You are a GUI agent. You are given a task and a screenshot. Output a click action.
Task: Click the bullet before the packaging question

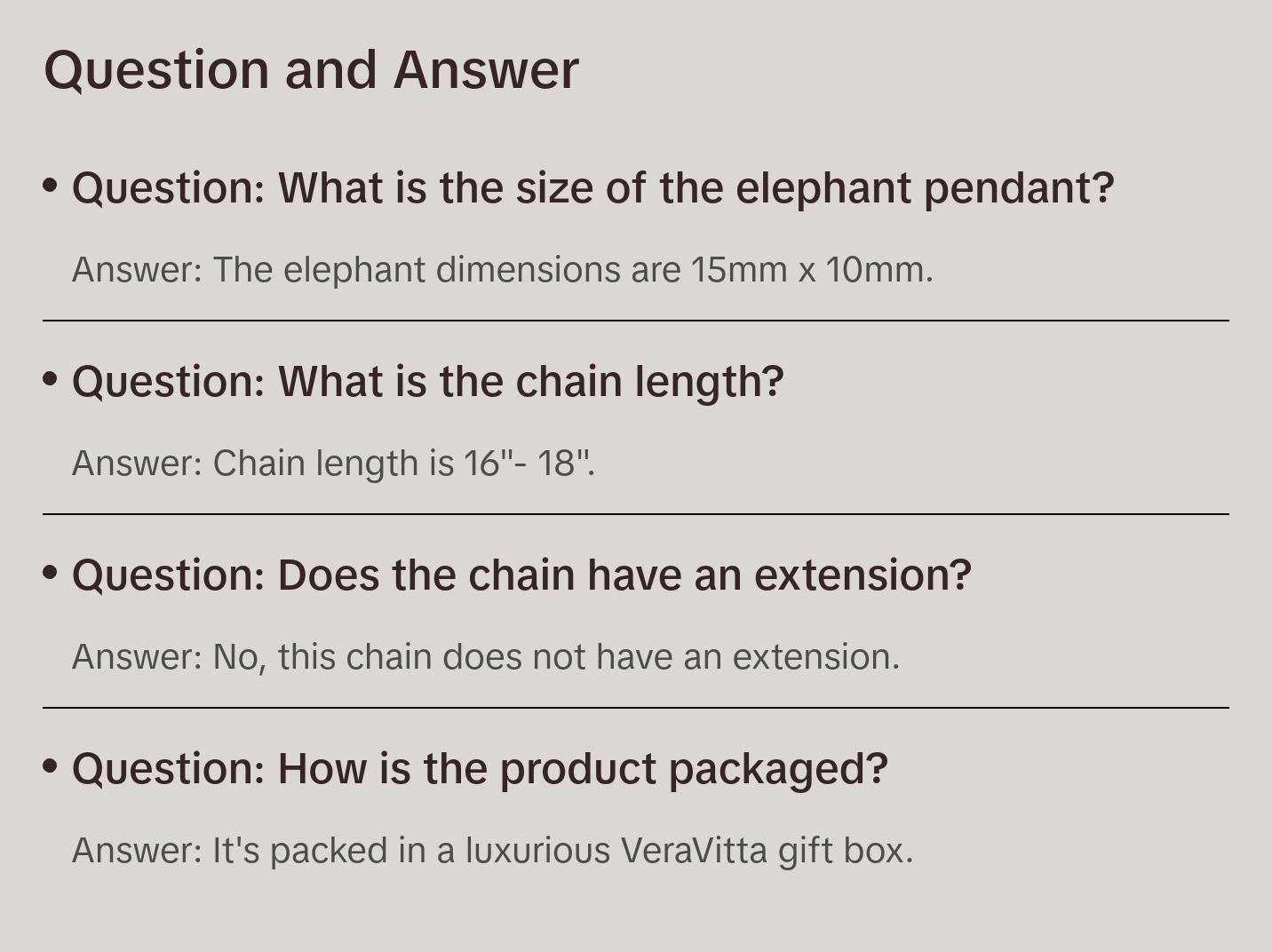51,766
